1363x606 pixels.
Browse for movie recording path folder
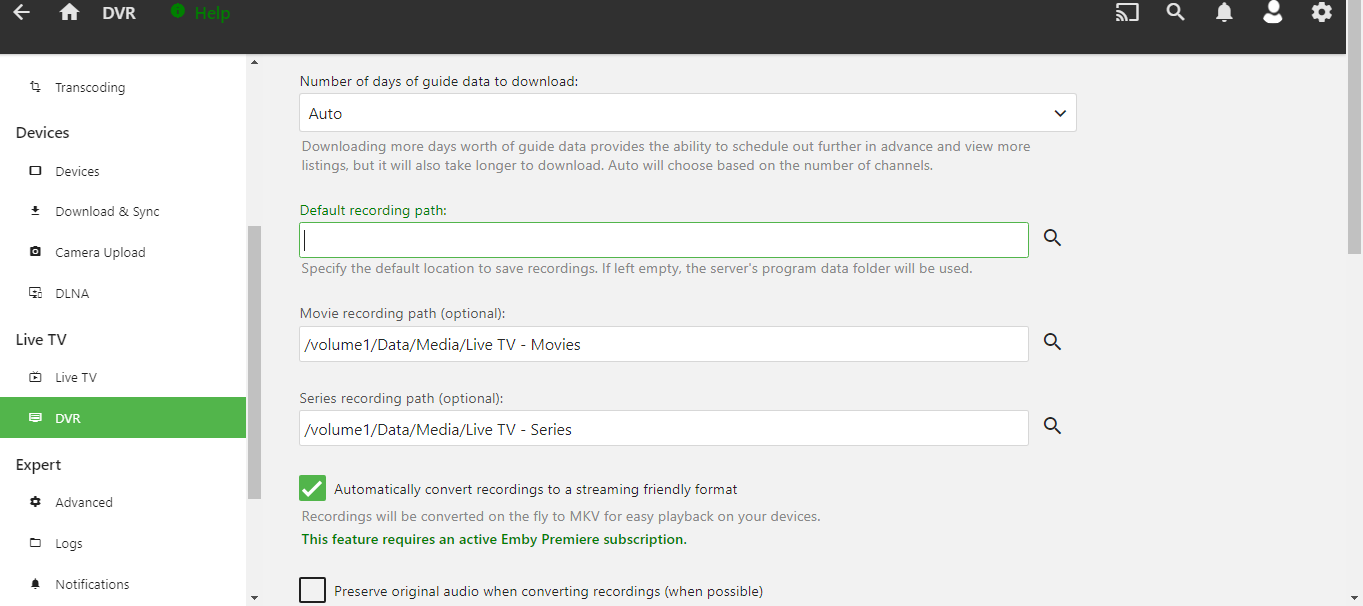click(x=1052, y=342)
